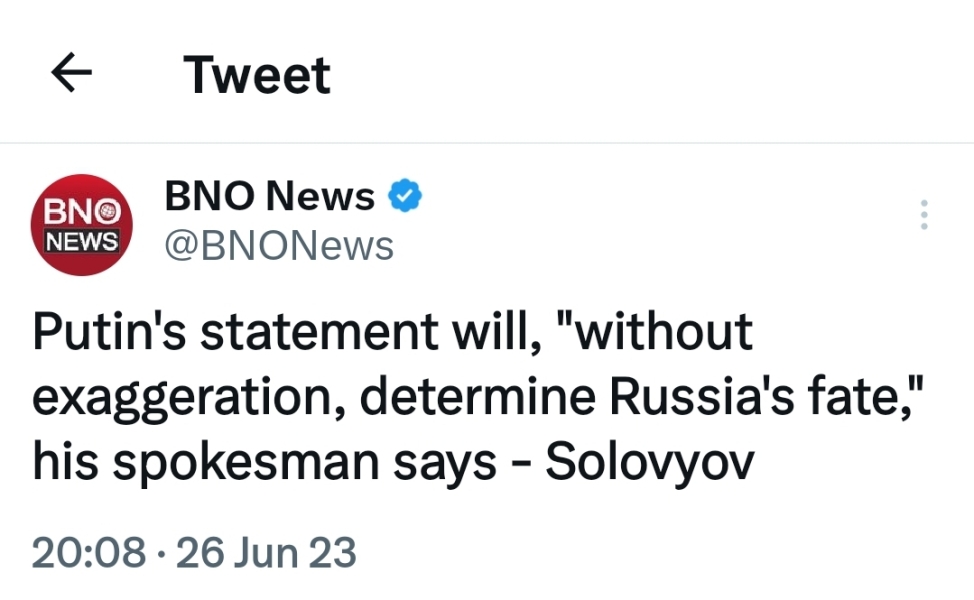The height and width of the screenshot is (600, 974).
Task: Click the 26 Jun 23 date
Action: 266,552
